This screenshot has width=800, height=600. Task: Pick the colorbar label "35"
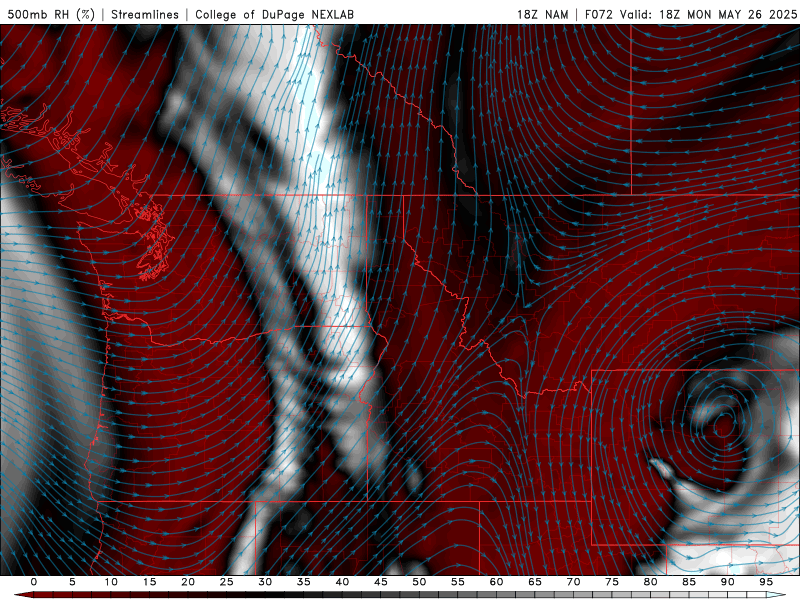coord(304,582)
